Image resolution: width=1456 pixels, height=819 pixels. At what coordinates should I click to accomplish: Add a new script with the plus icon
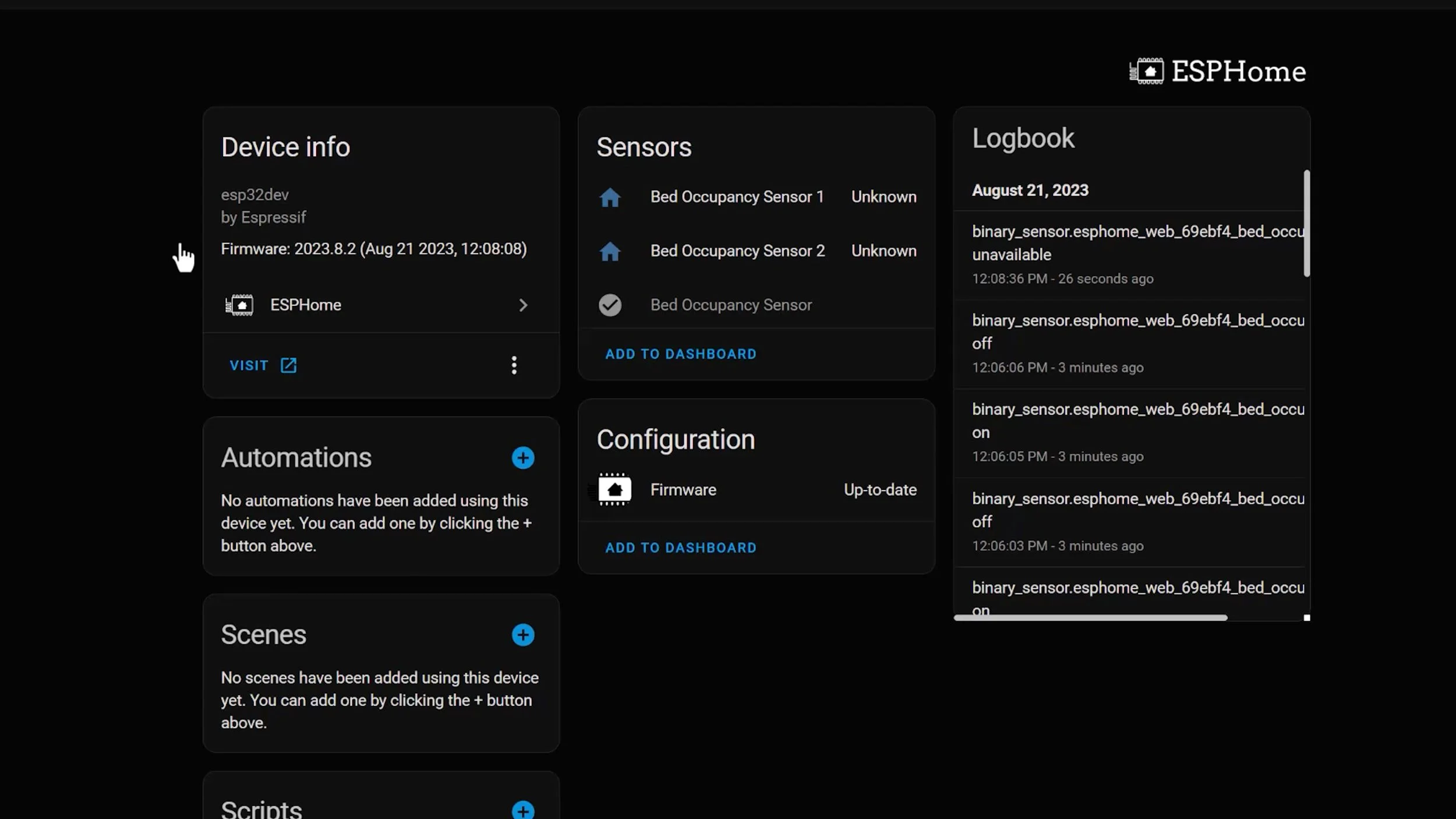point(522,810)
